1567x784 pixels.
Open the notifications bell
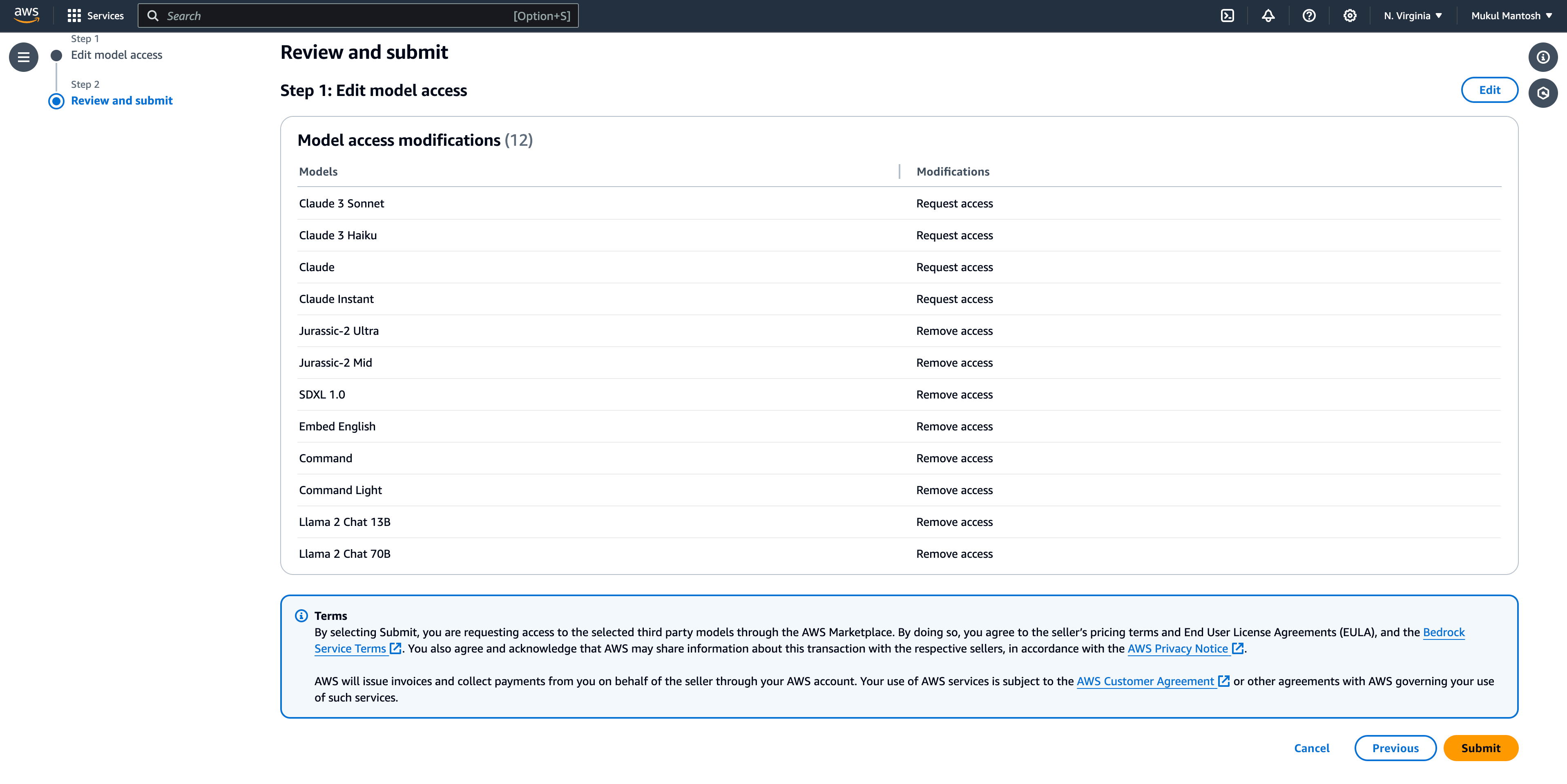tap(1268, 16)
